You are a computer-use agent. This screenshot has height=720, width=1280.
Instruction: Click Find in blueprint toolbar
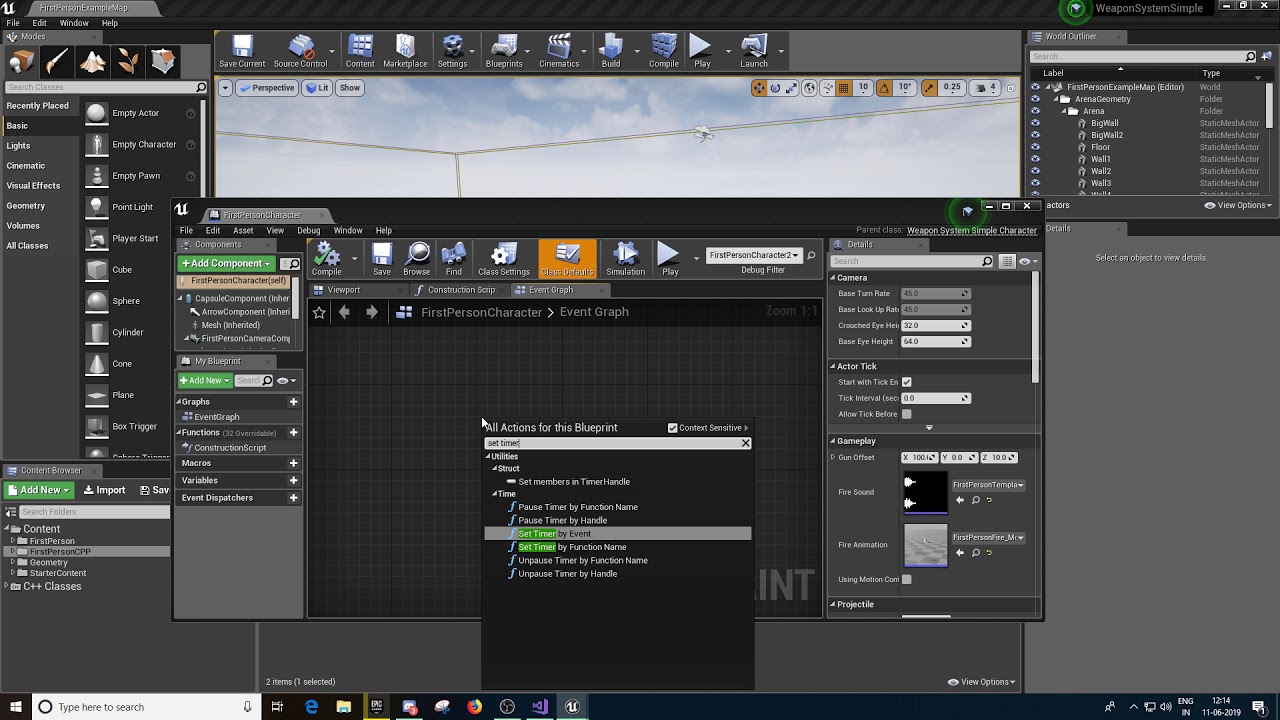pos(454,259)
